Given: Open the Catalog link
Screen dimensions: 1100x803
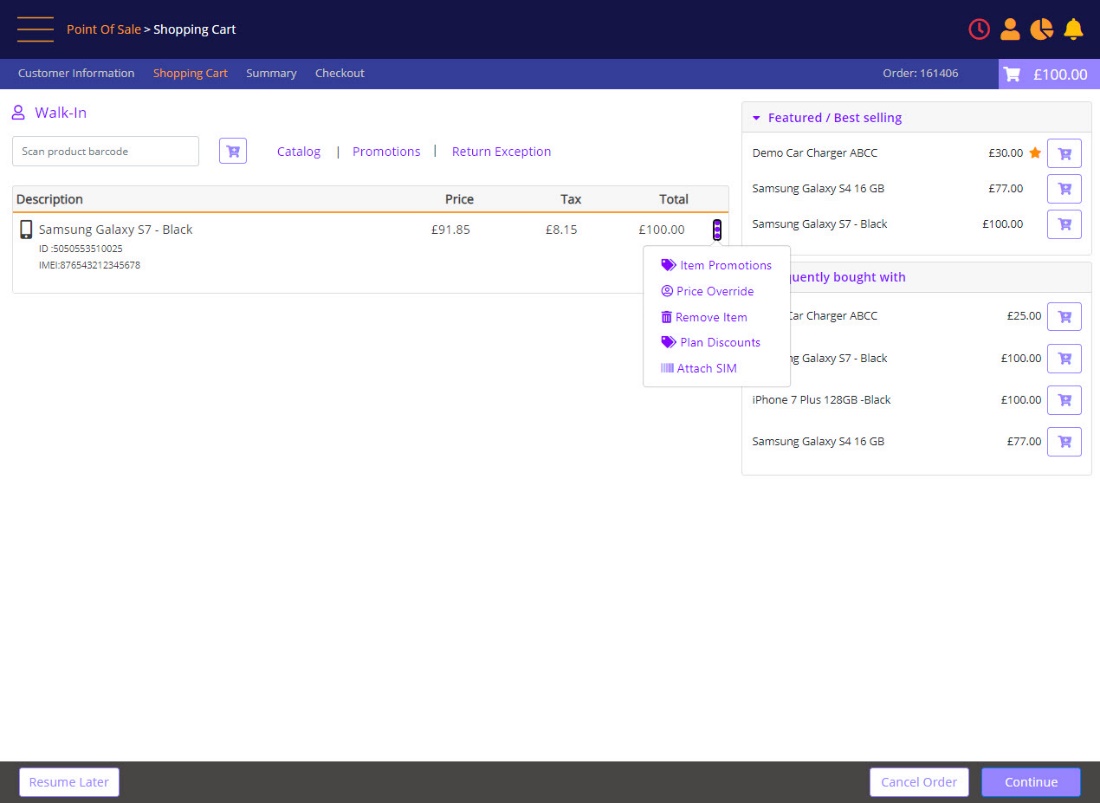Looking at the screenshot, I should tap(299, 151).
